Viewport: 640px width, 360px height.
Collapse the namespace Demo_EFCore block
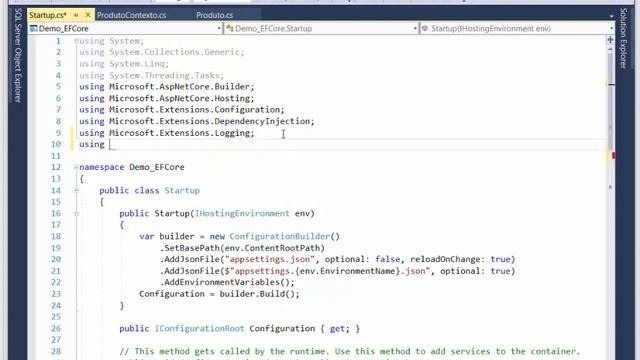click(x=76, y=167)
